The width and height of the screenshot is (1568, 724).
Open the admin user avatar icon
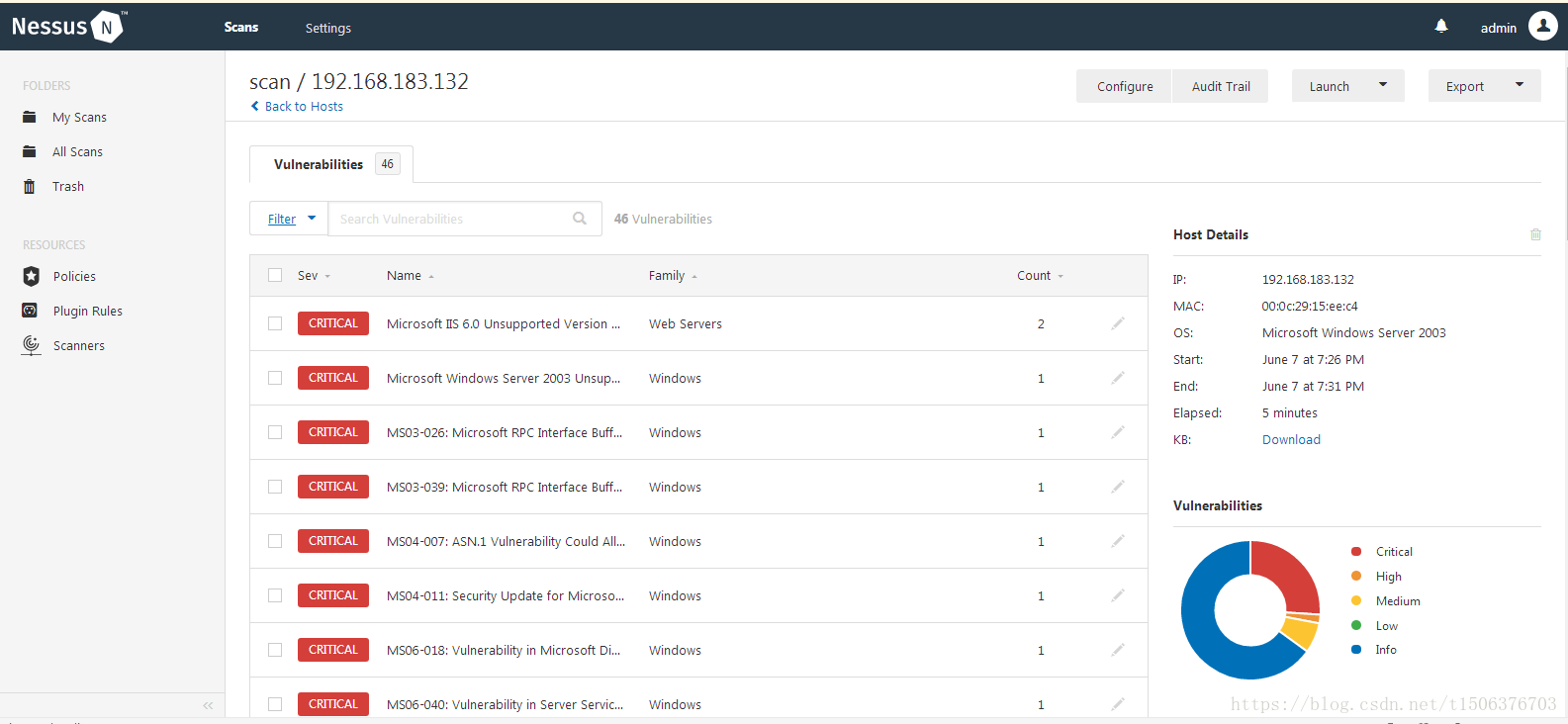[x=1542, y=27]
